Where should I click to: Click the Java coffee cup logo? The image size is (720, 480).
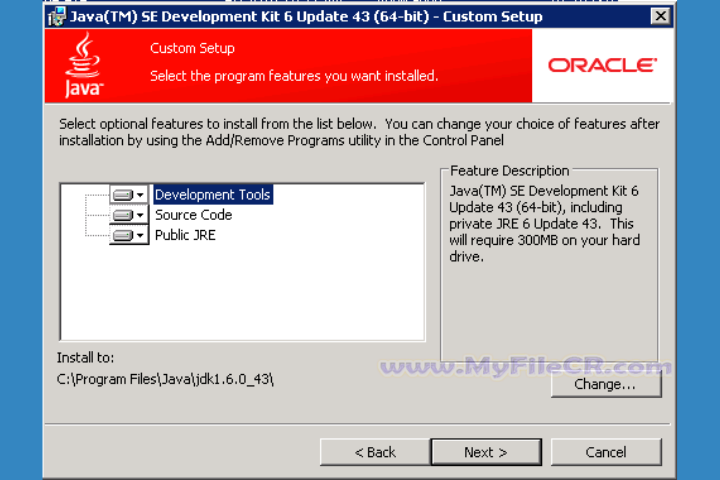click(x=83, y=65)
